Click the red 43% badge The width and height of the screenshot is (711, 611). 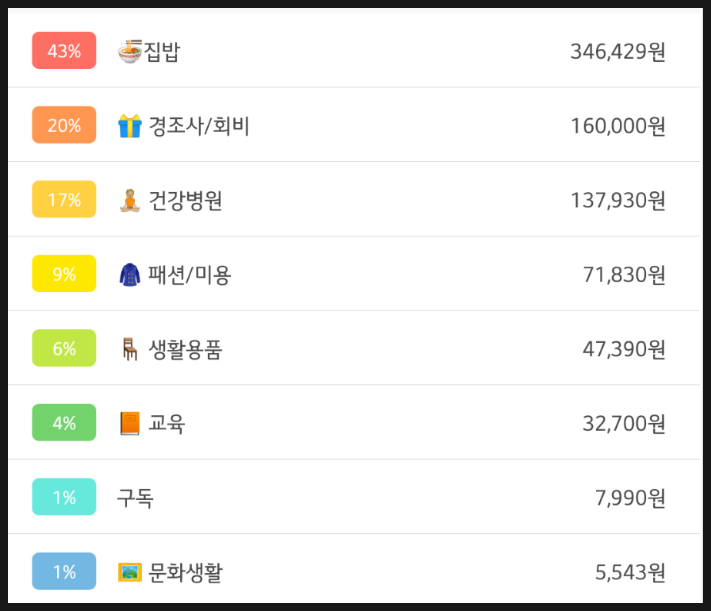64,51
